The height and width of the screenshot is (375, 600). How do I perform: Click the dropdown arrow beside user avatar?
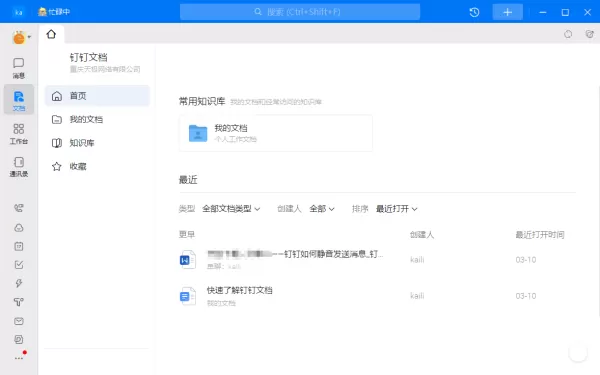(x=29, y=37)
